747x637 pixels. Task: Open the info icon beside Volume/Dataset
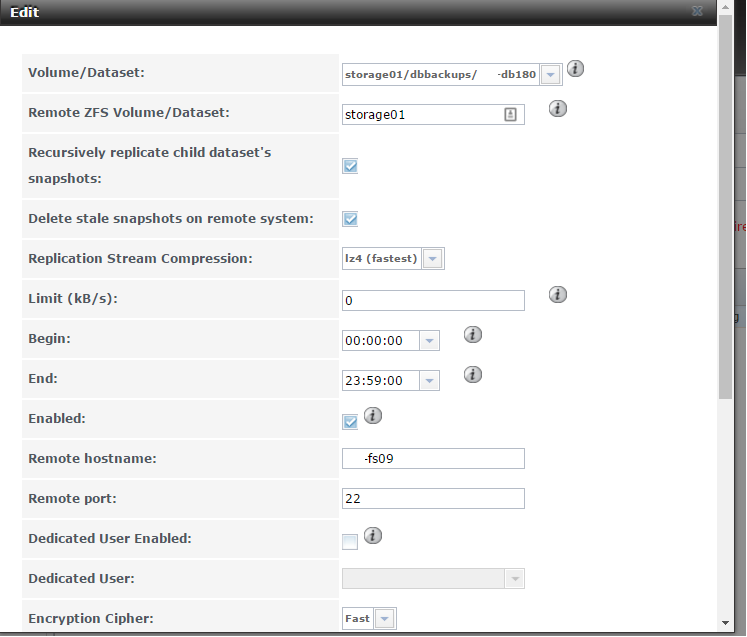tap(575, 69)
